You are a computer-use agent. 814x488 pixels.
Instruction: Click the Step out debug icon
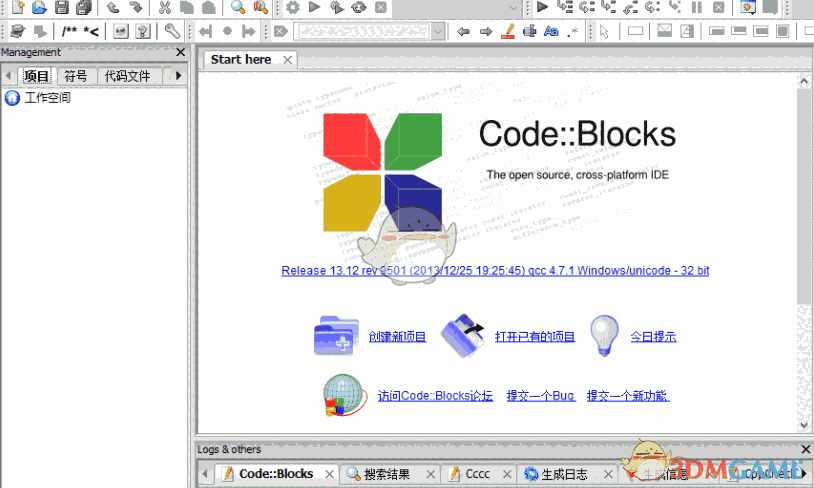click(x=630, y=7)
